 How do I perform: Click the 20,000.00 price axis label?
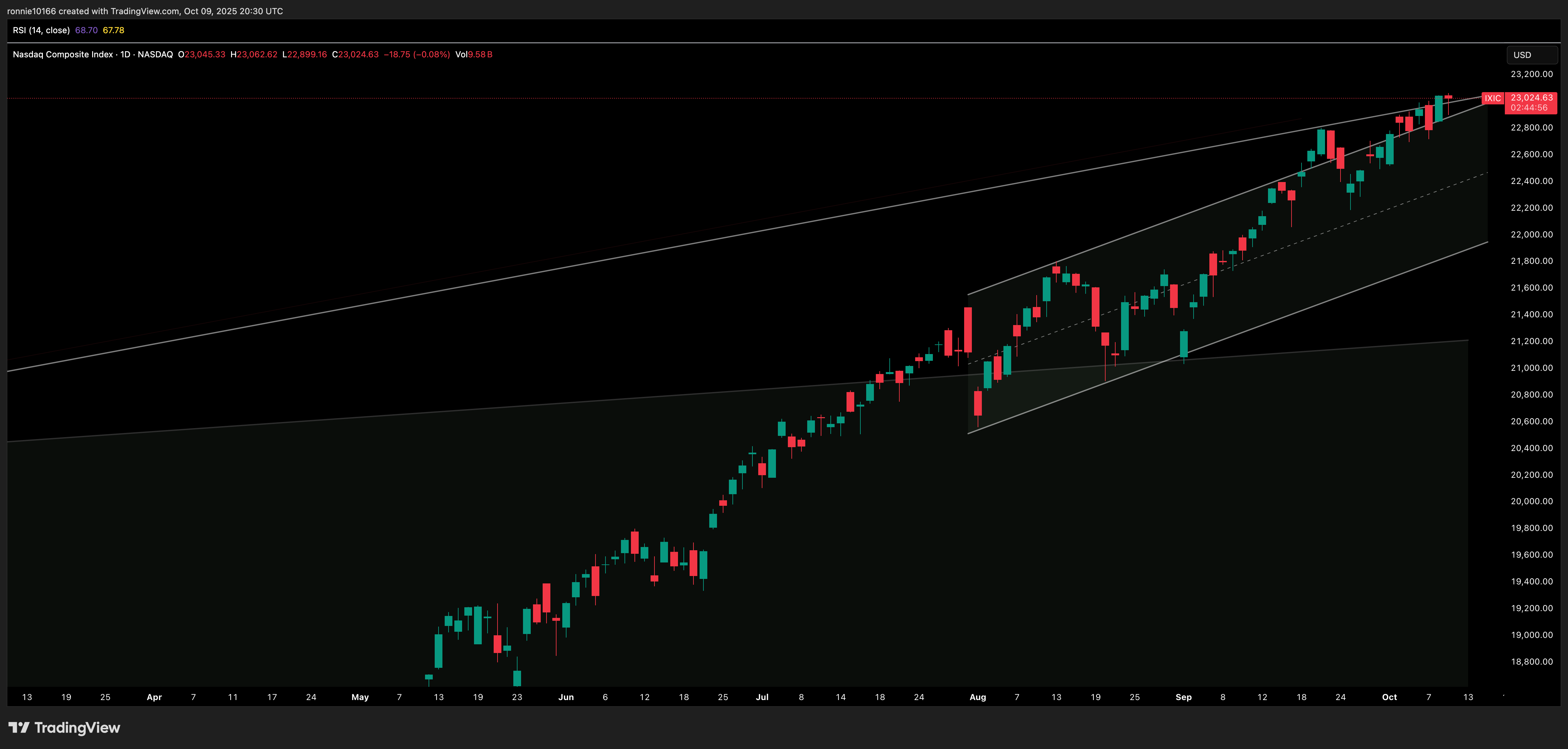1531,501
